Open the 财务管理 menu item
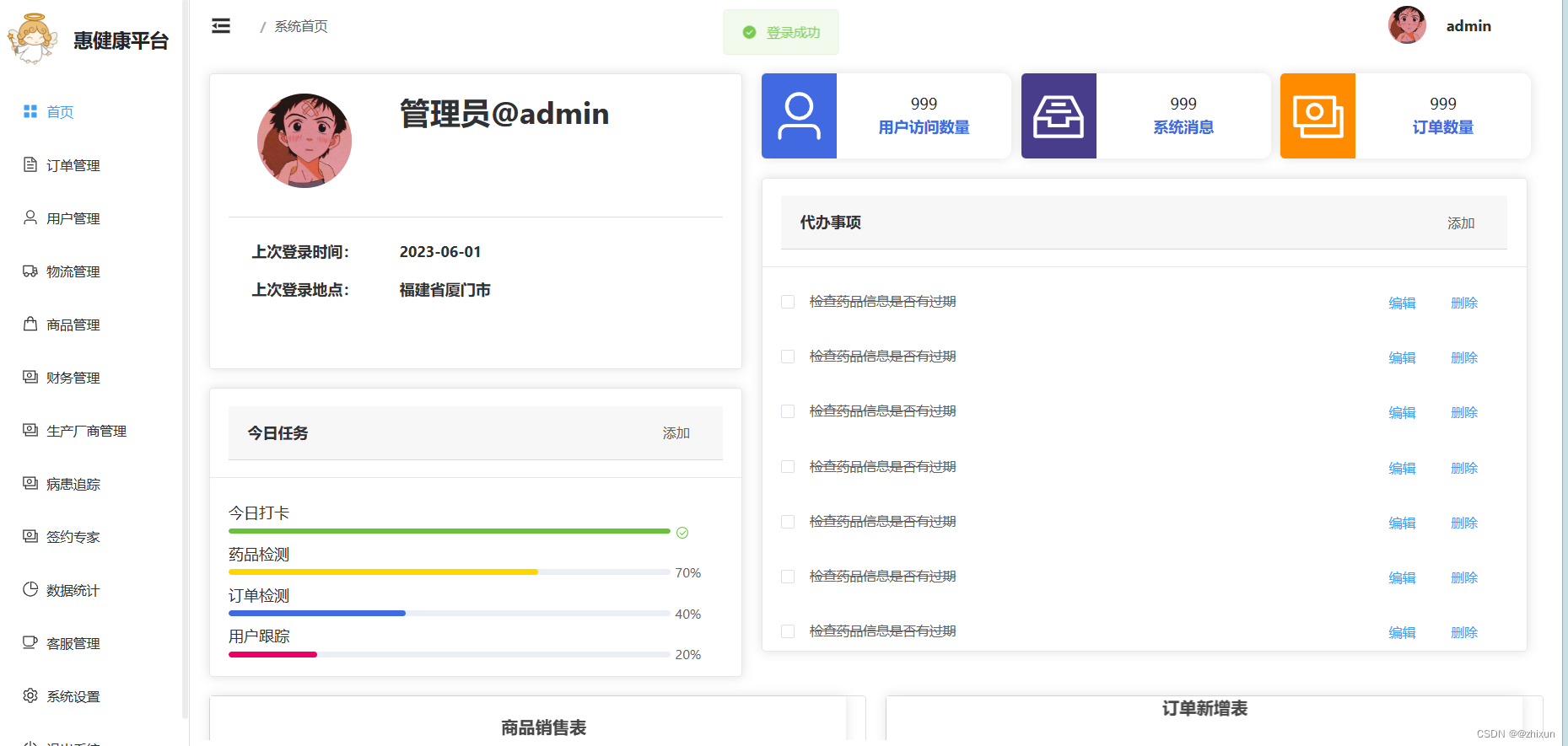The height and width of the screenshot is (746, 1568). tap(93, 378)
